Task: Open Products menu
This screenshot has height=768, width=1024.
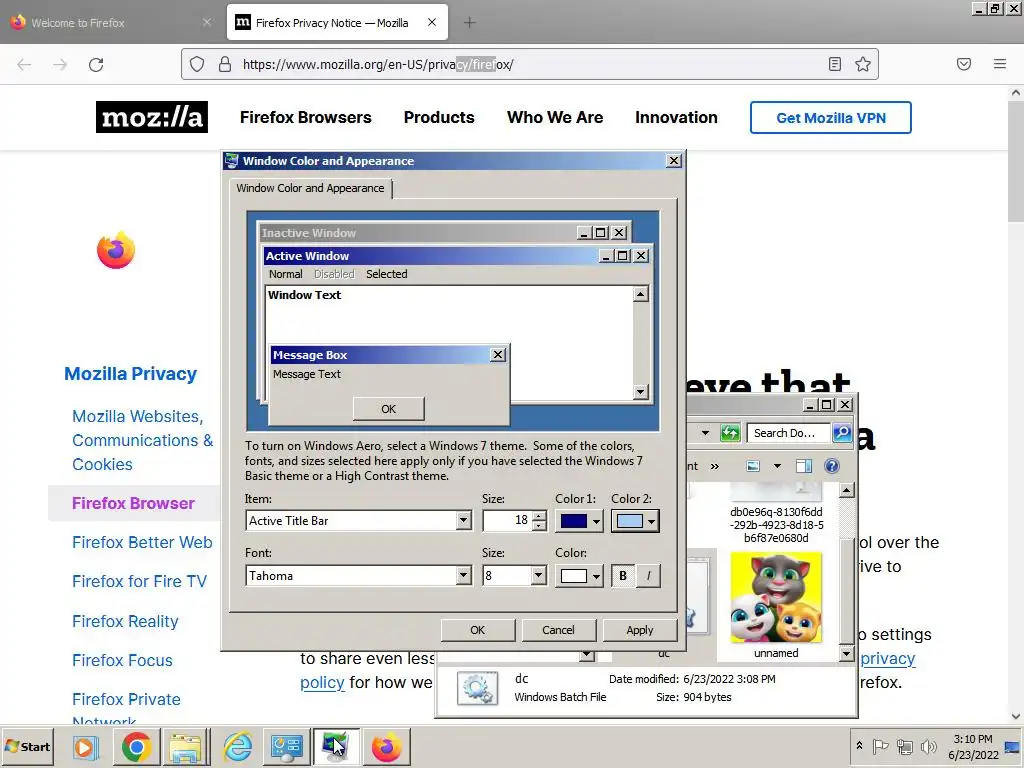Action: click(x=439, y=118)
